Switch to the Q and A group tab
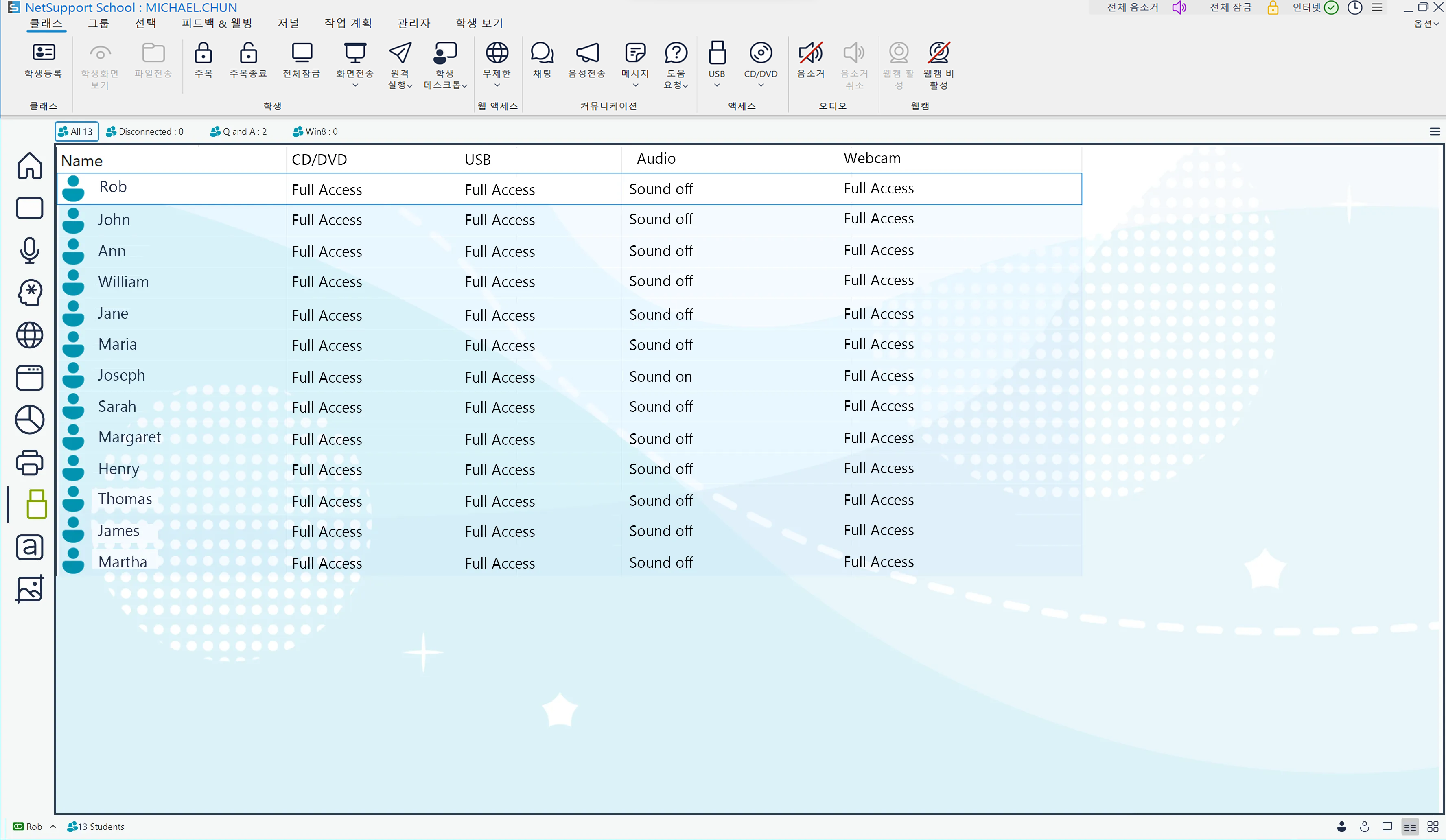The height and width of the screenshot is (840, 1446). (239, 131)
